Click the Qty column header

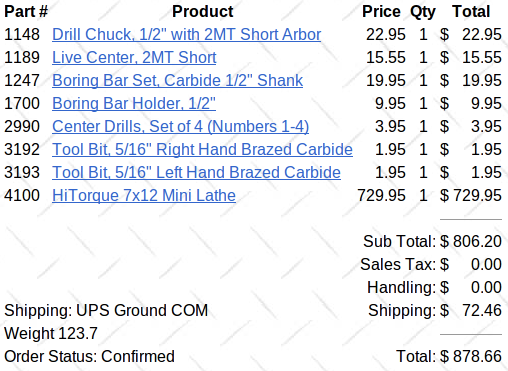[x=423, y=12]
